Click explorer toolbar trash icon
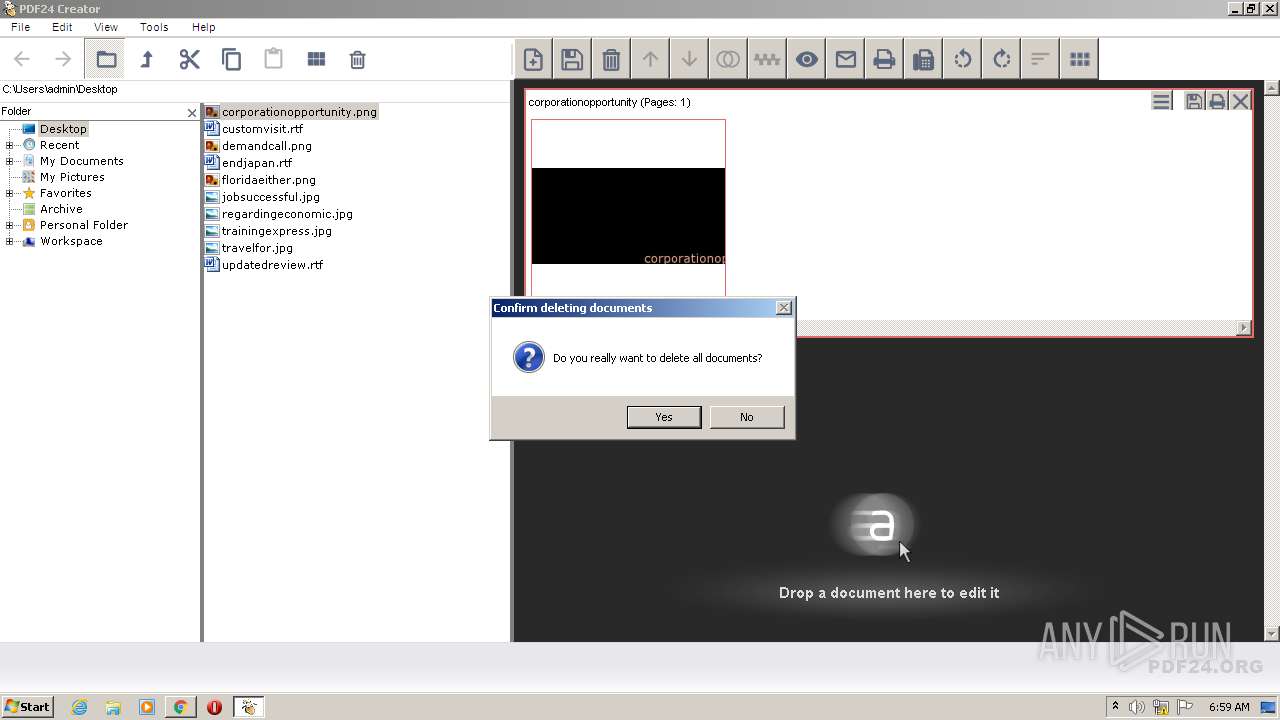1280x720 pixels. click(x=357, y=60)
